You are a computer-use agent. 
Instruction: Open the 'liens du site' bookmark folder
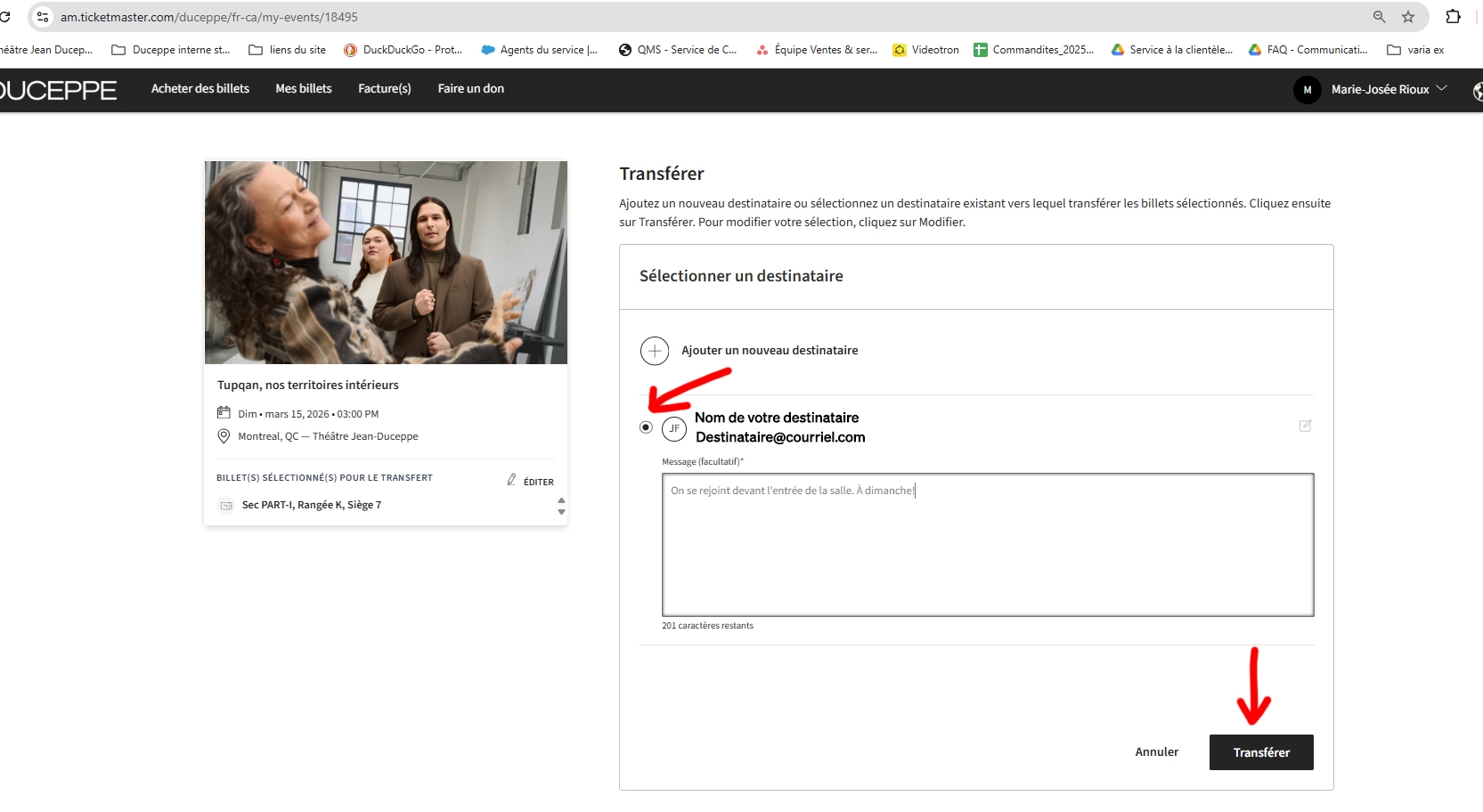pyautogui.click(x=288, y=50)
